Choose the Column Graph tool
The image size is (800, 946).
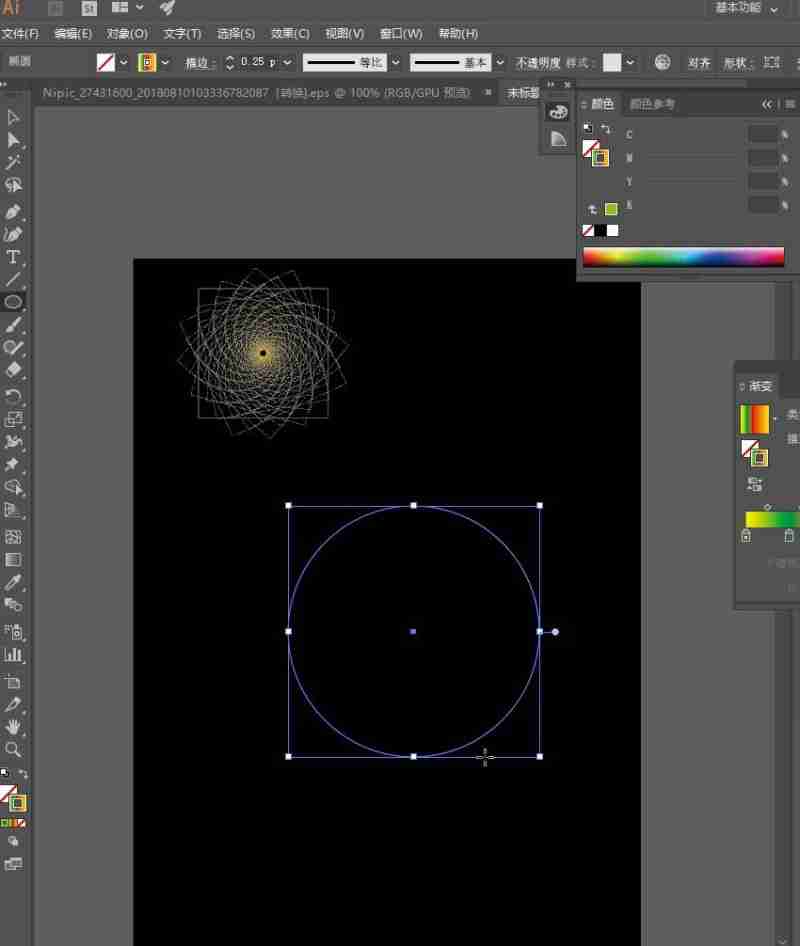coord(13,655)
